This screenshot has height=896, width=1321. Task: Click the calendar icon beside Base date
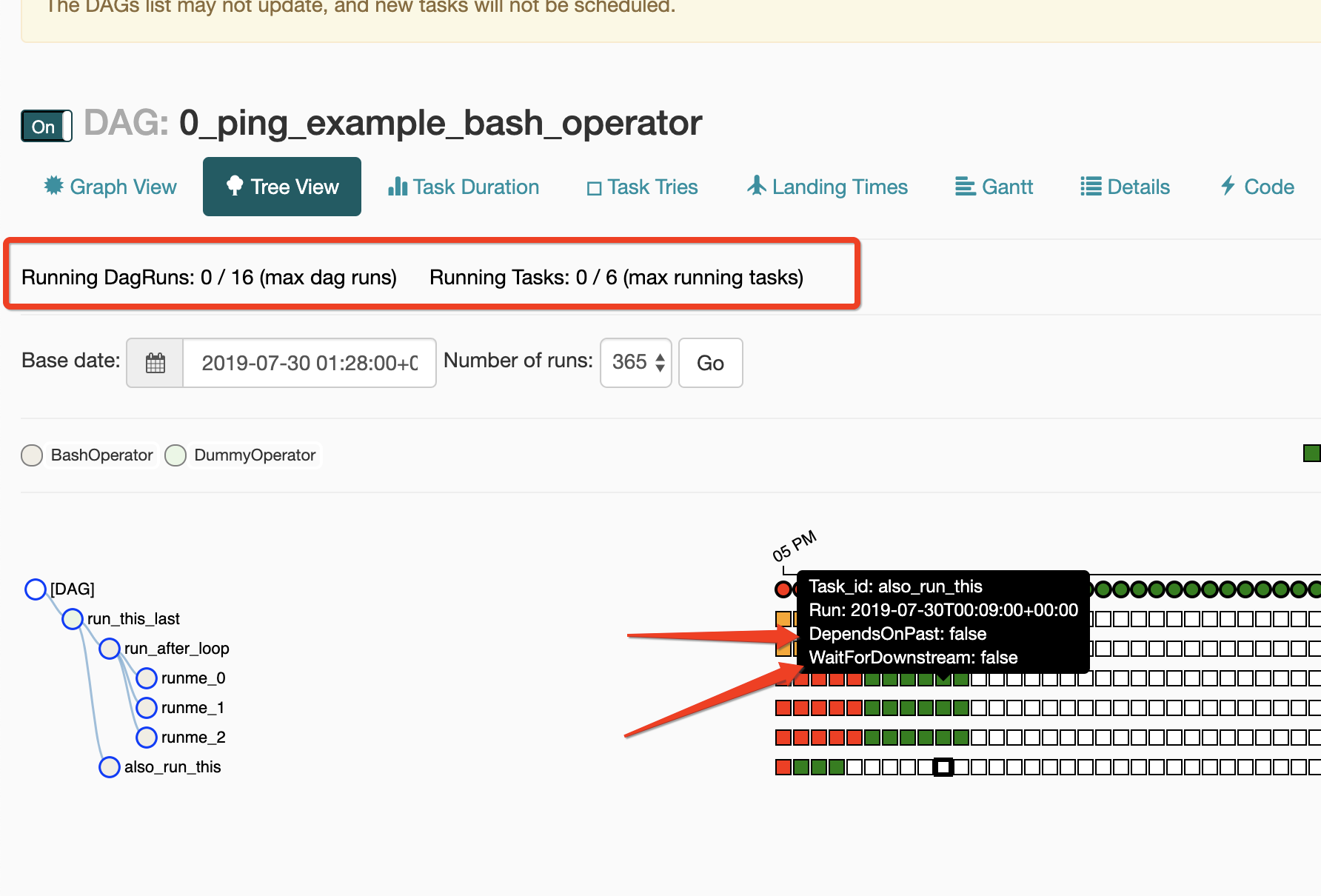(155, 363)
